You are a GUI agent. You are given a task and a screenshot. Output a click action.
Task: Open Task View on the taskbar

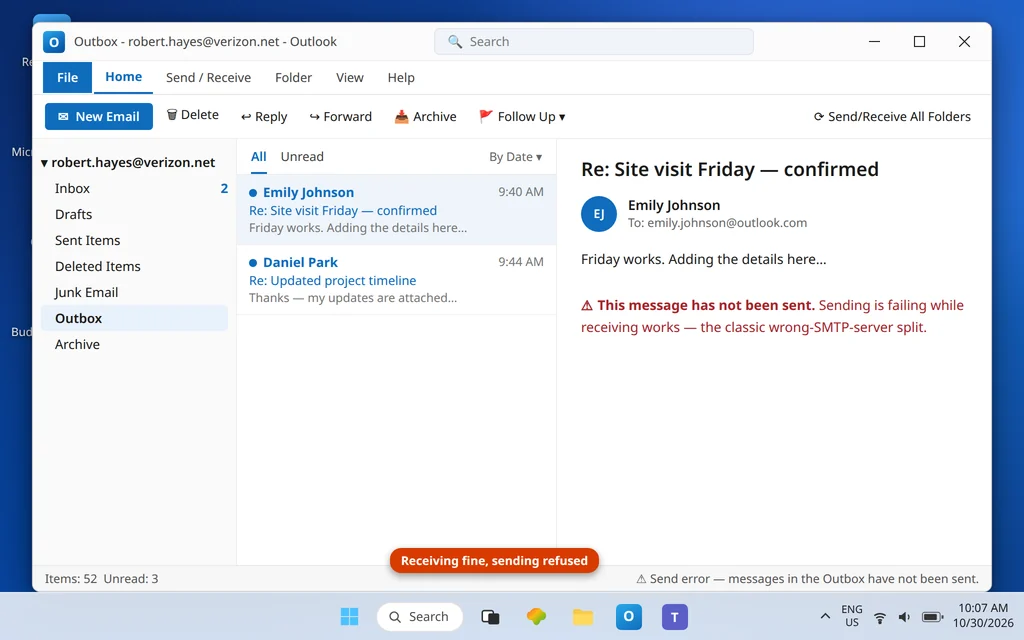(490, 616)
